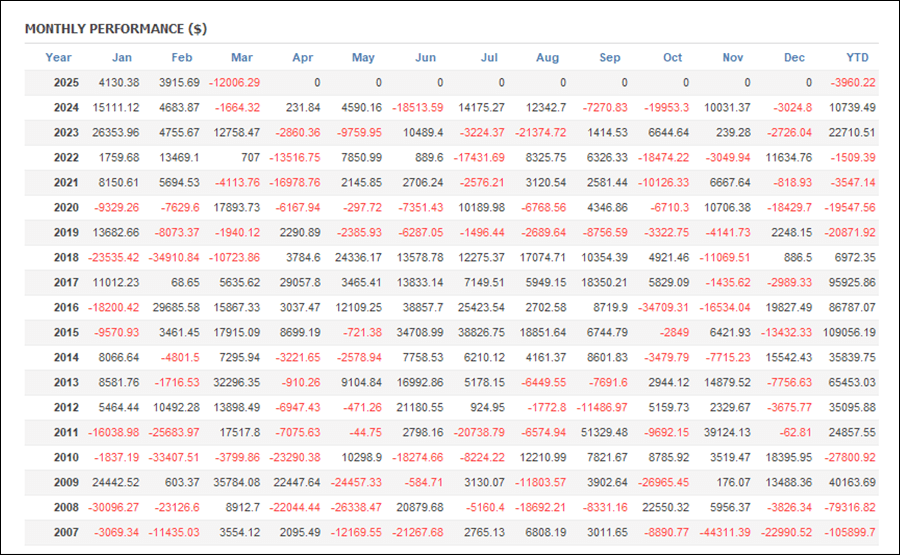
Task: Click the 2007 year row label
Action: click(66, 533)
